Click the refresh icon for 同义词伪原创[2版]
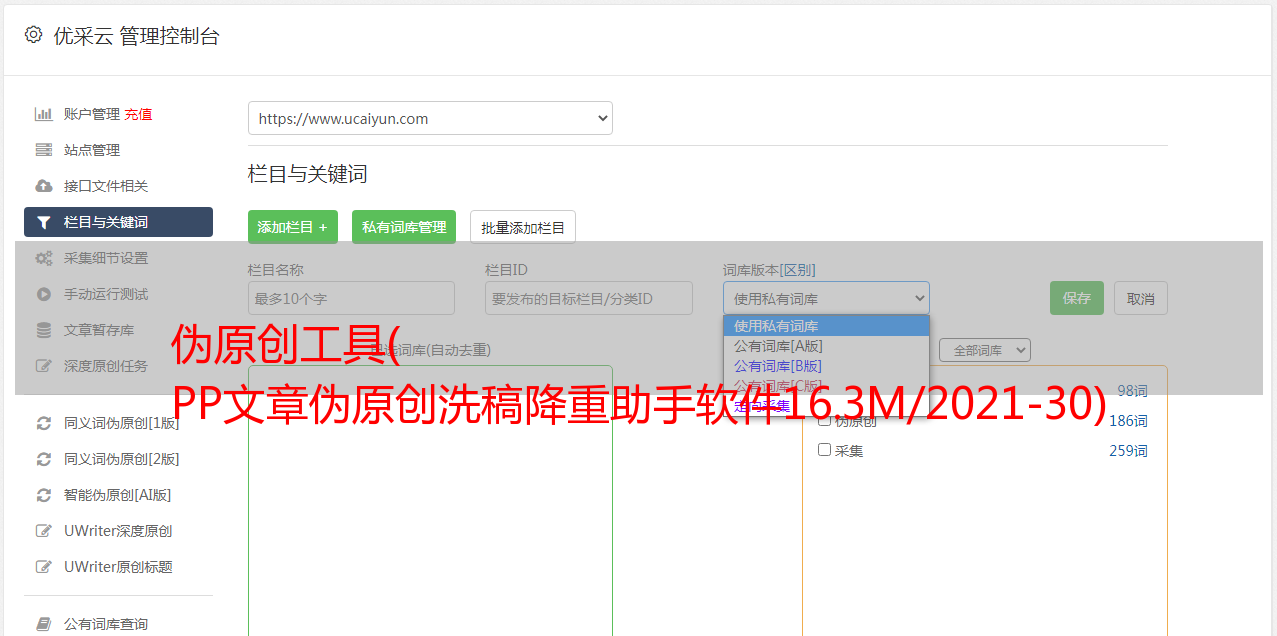 pos(44,459)
